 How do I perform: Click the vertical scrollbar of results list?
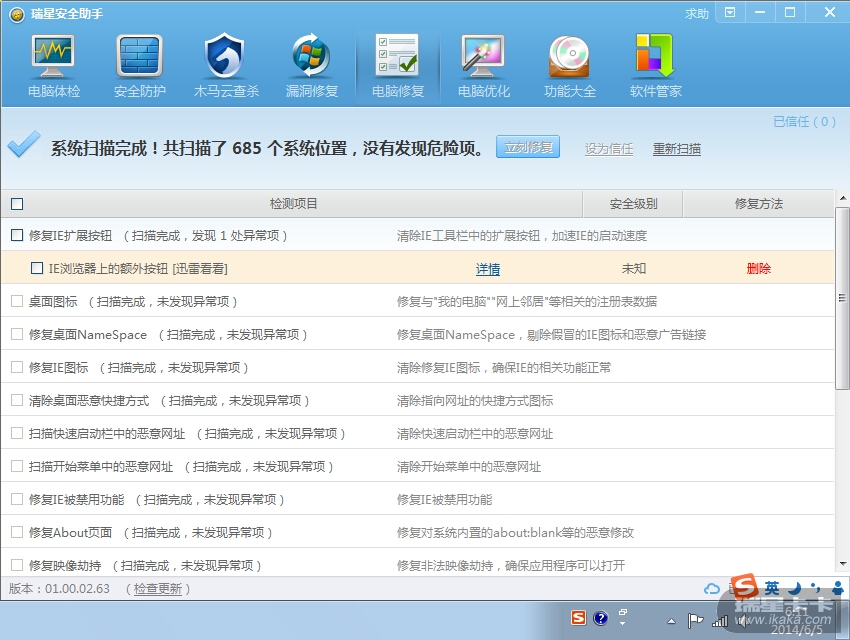coord(842,300)
